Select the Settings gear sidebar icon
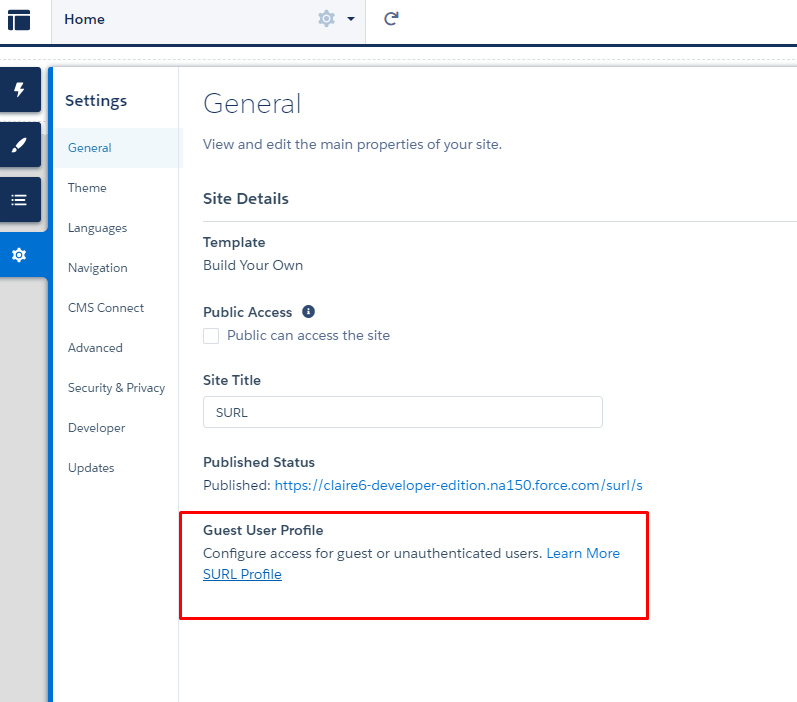The image size is (797, 702). (19, 255)
